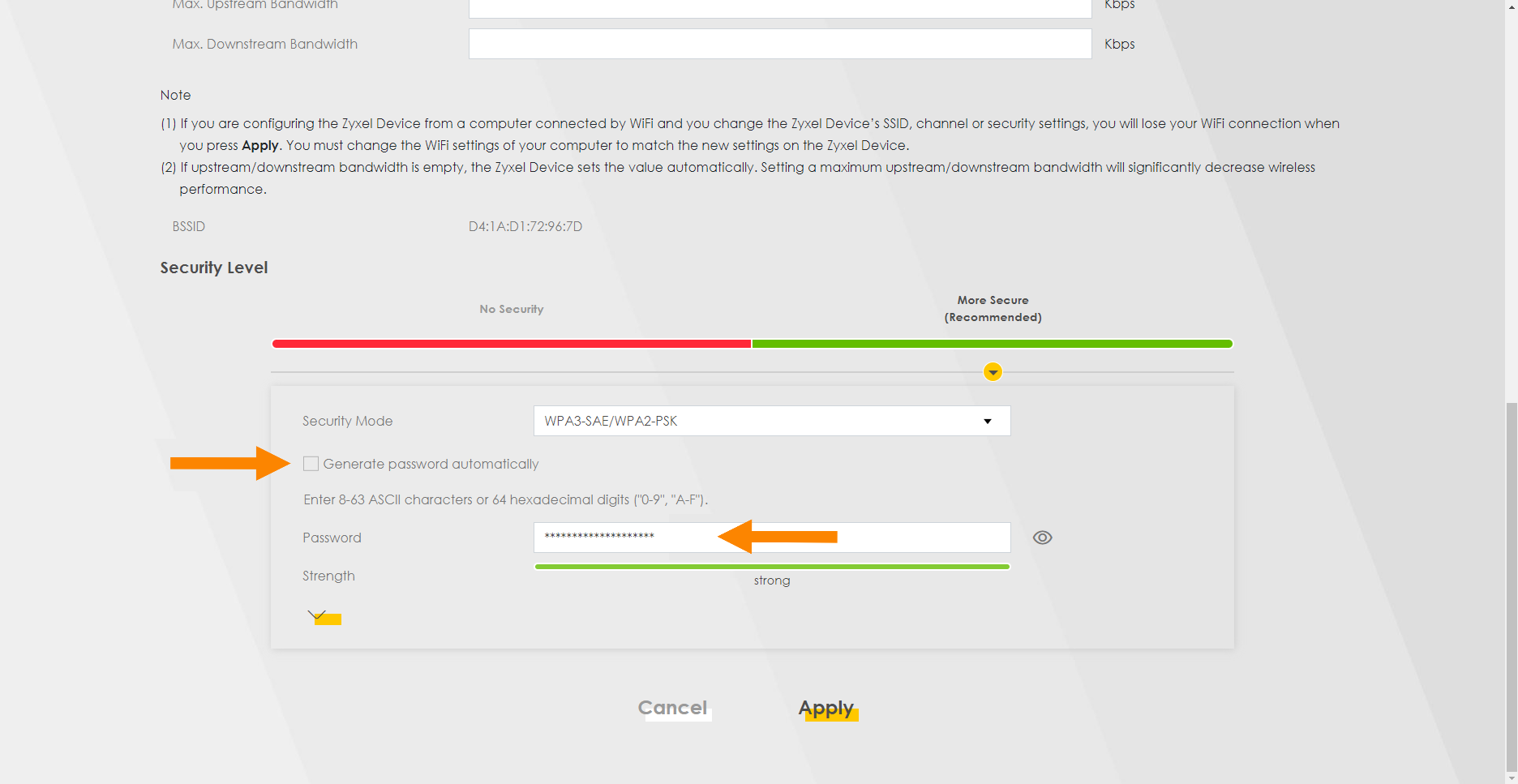Click the green password strength bar

point(771,567)
